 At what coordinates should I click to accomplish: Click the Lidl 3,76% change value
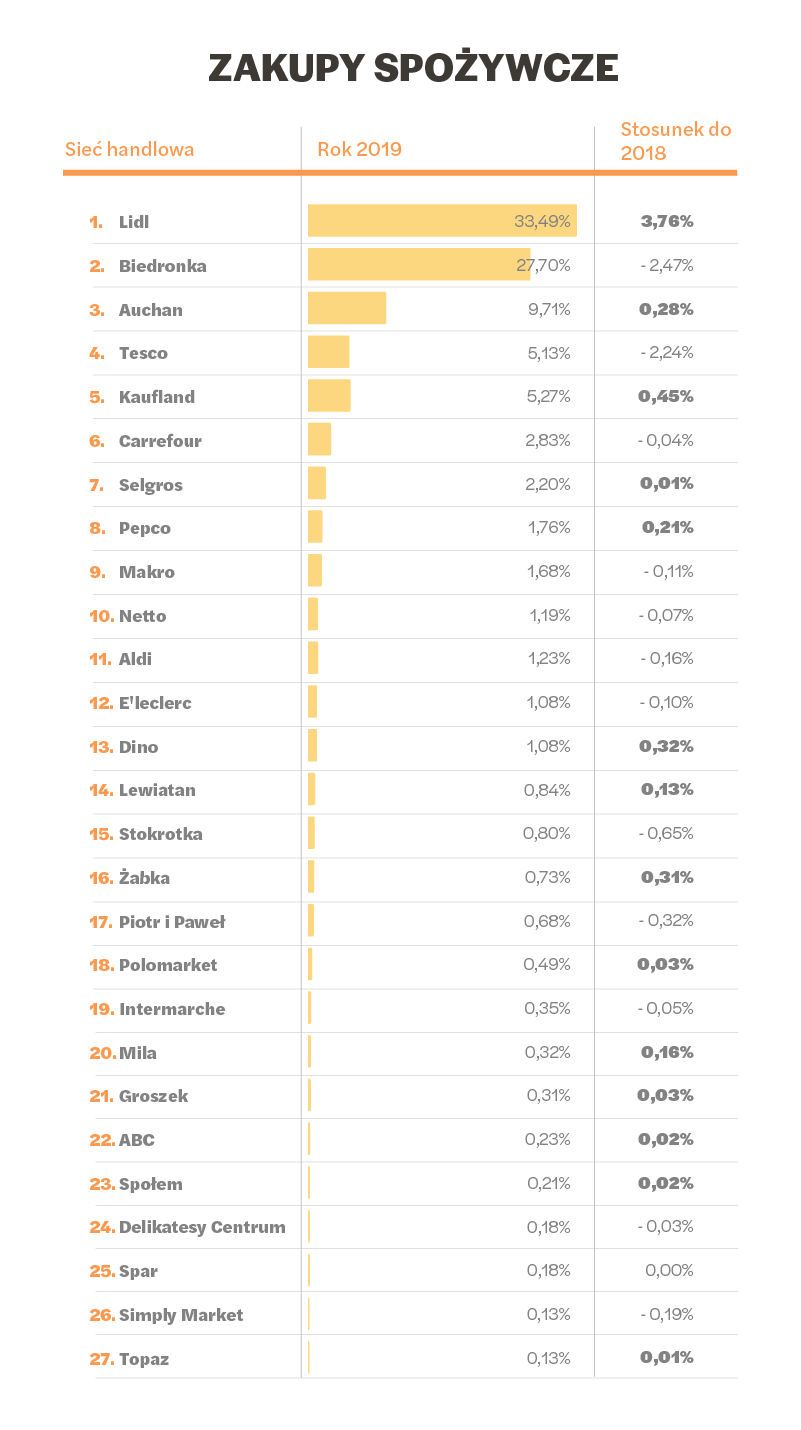(667, 221)
